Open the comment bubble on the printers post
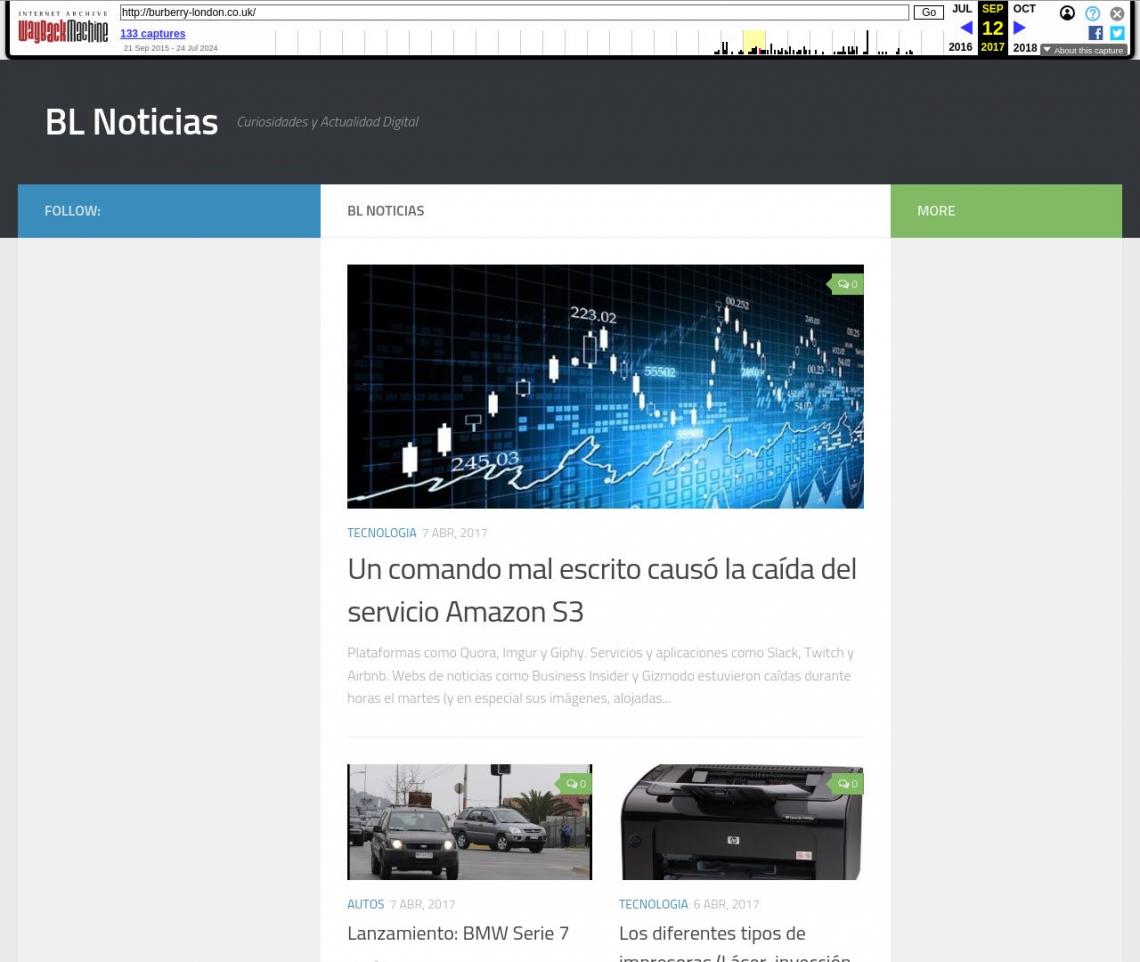This screenshot has height=962, width=1140. (x=847, y=784)
